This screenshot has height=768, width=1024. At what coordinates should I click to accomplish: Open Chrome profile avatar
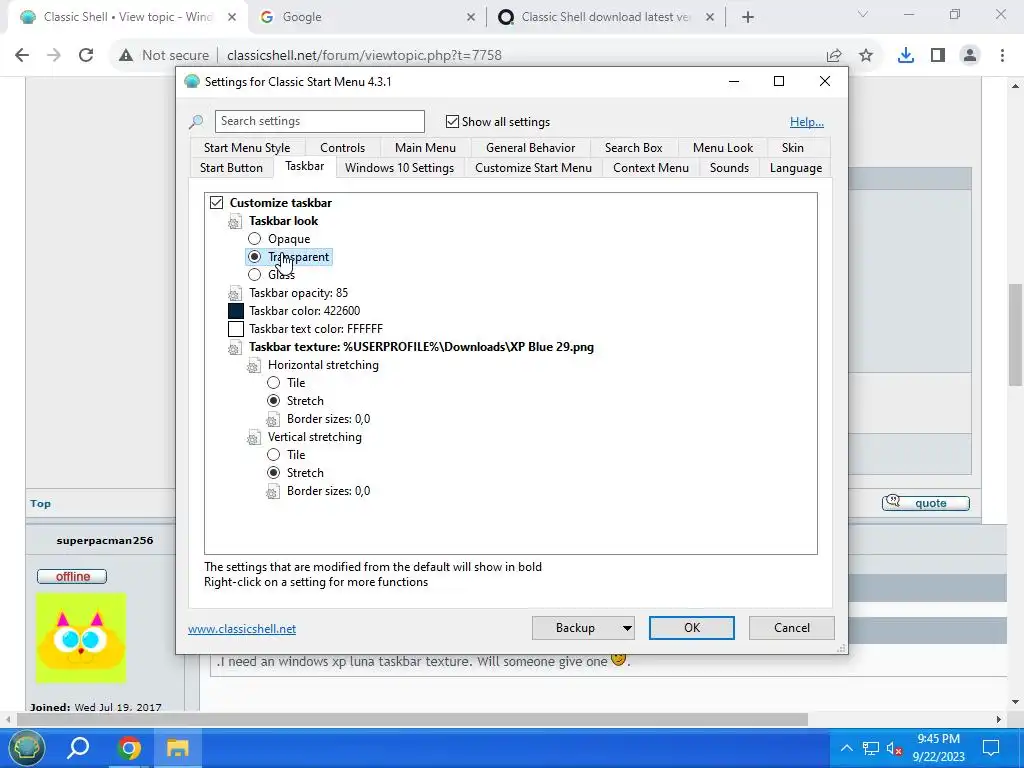[970, 56]
